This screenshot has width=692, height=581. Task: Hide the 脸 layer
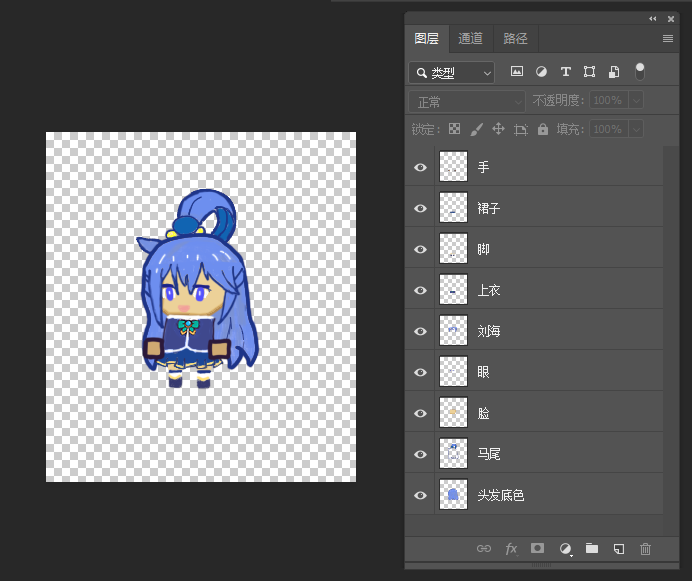pyautogui.click(x=420, y=413)
